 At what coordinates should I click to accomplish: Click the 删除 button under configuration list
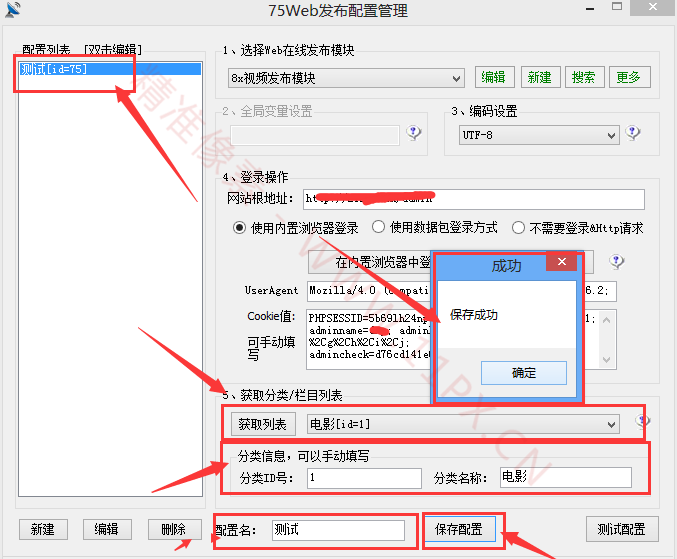click(x=173, y=529)
